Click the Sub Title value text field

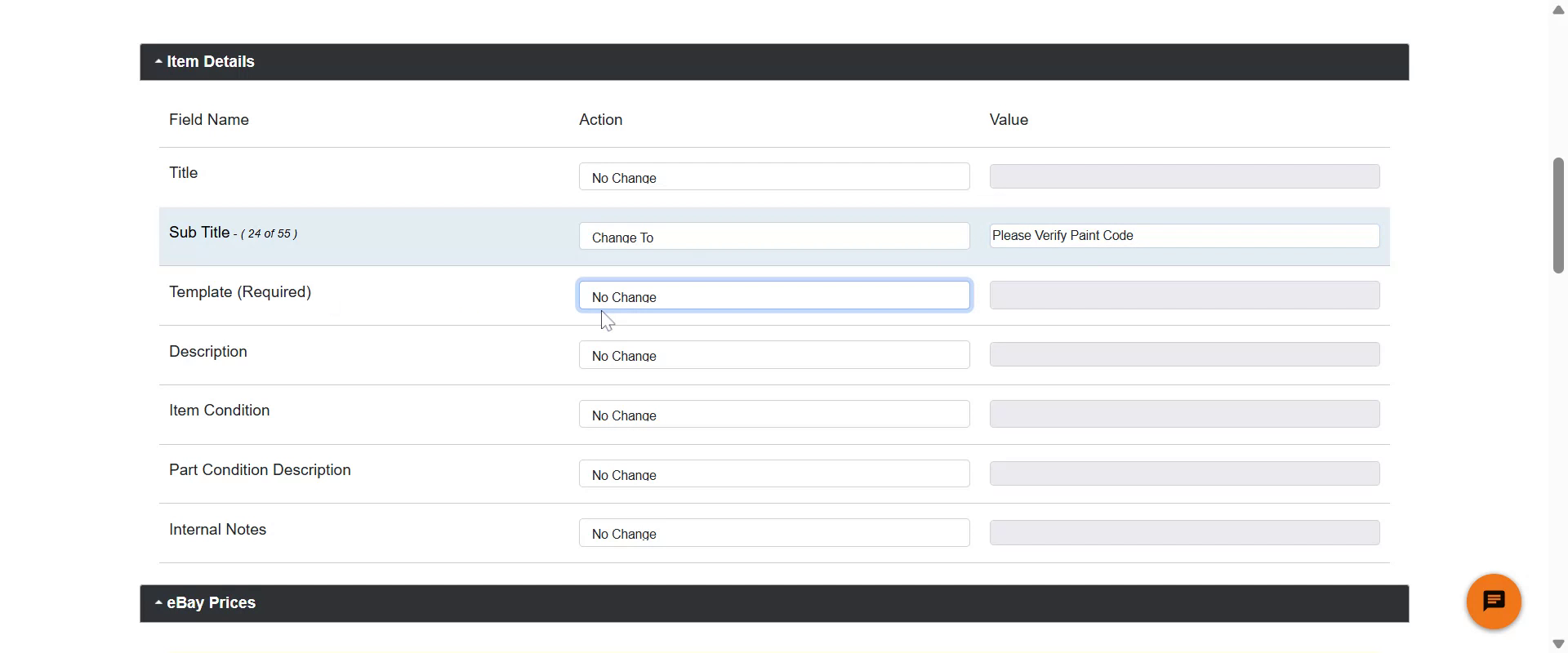1184,236
